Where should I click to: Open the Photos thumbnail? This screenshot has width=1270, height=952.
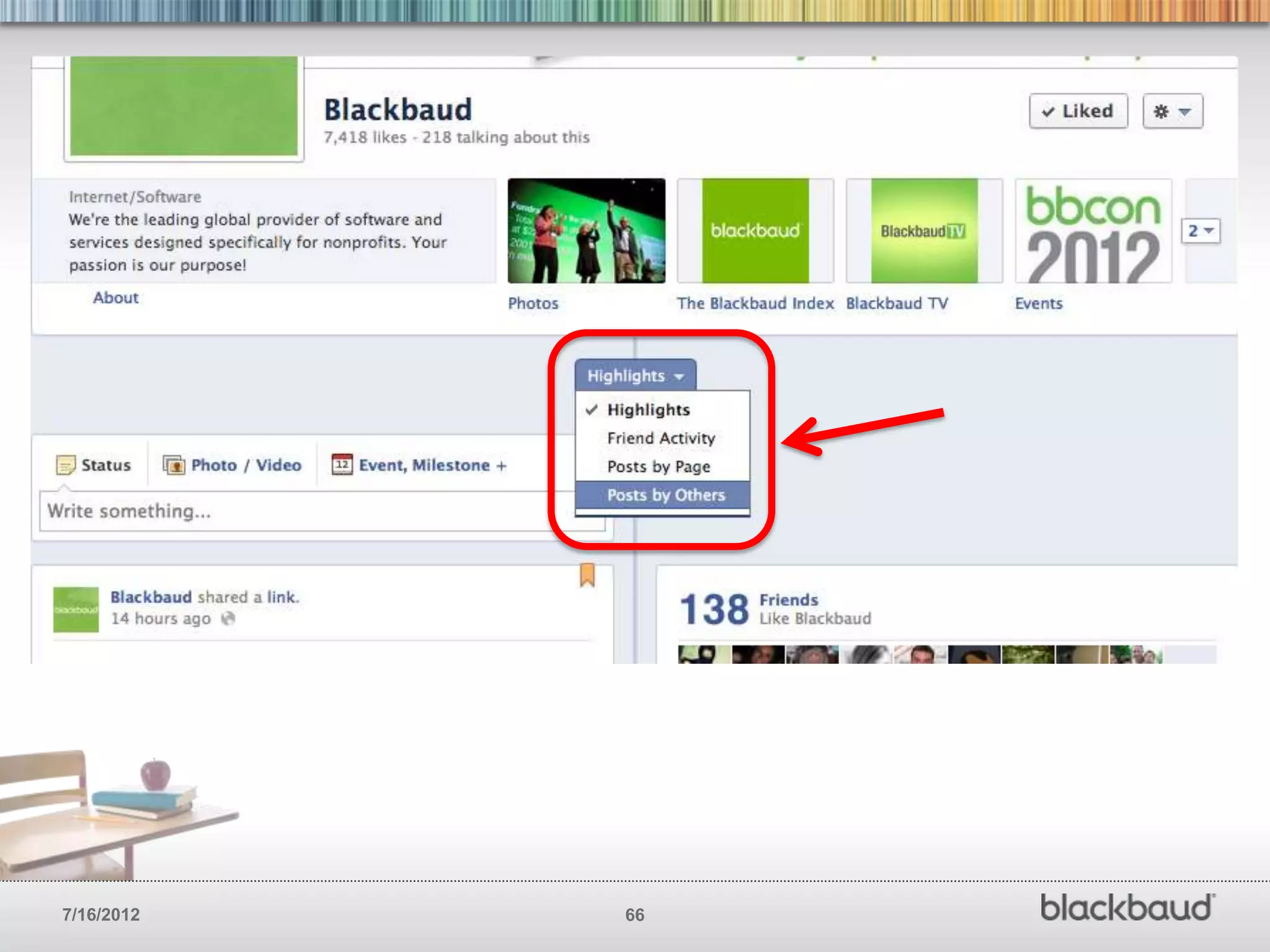tap(586, 231)
